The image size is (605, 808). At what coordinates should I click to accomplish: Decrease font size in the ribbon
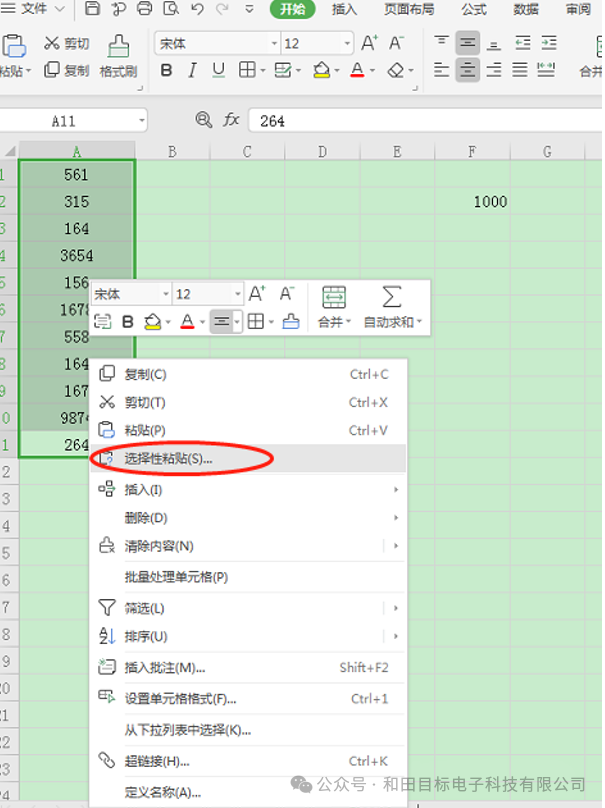pyautogui.click(x=396, y=43)
